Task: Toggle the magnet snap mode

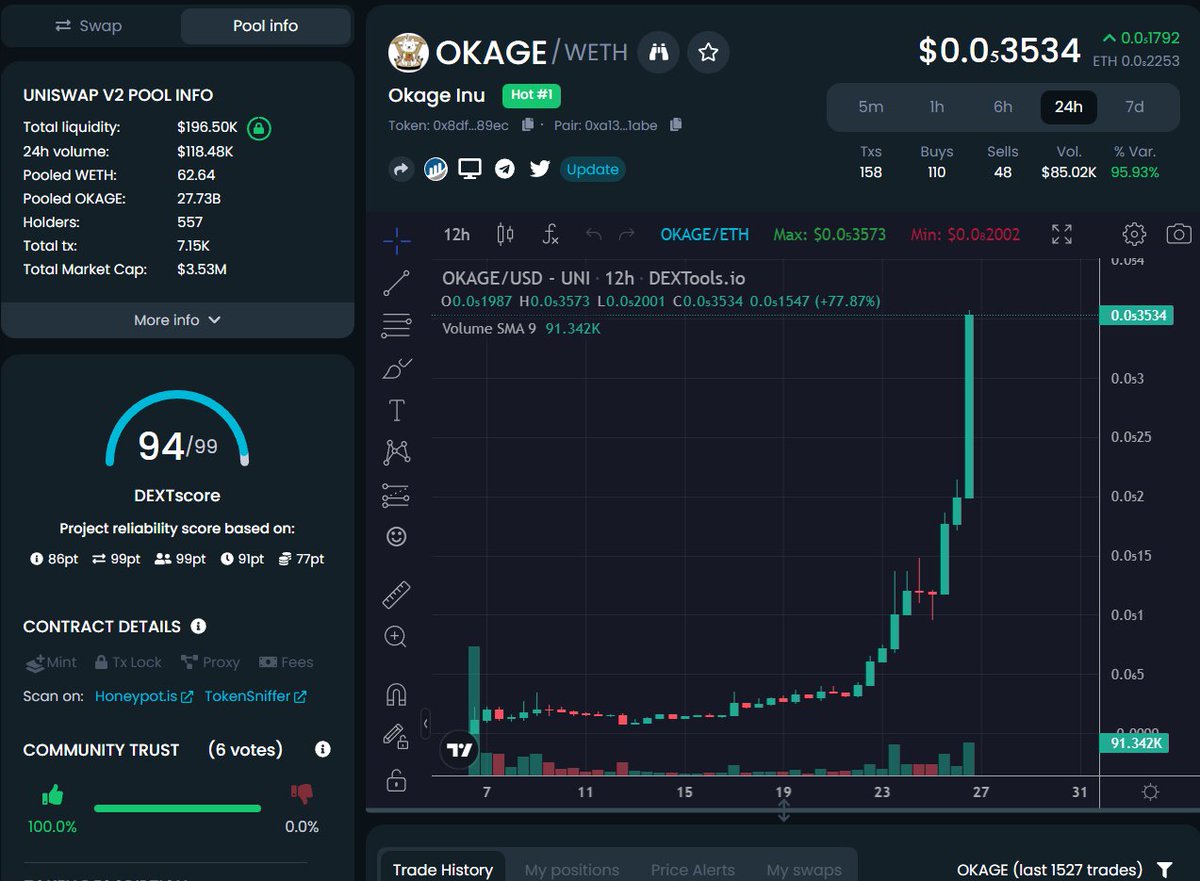Action: point(396,693)
